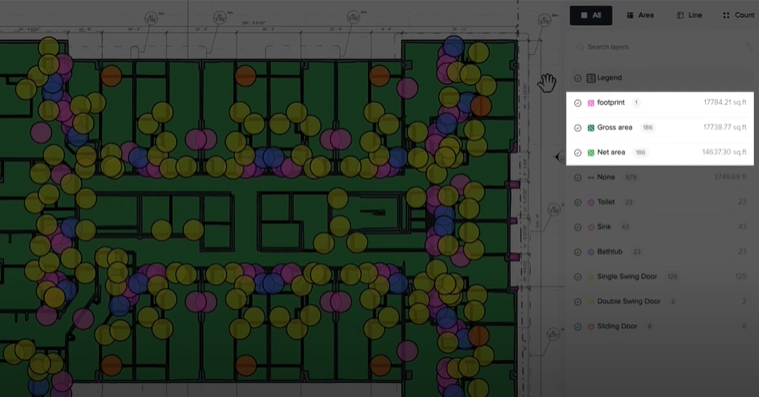
Task: Click the Double Swing Door total 2 at row end
Action: coord(744,301)
